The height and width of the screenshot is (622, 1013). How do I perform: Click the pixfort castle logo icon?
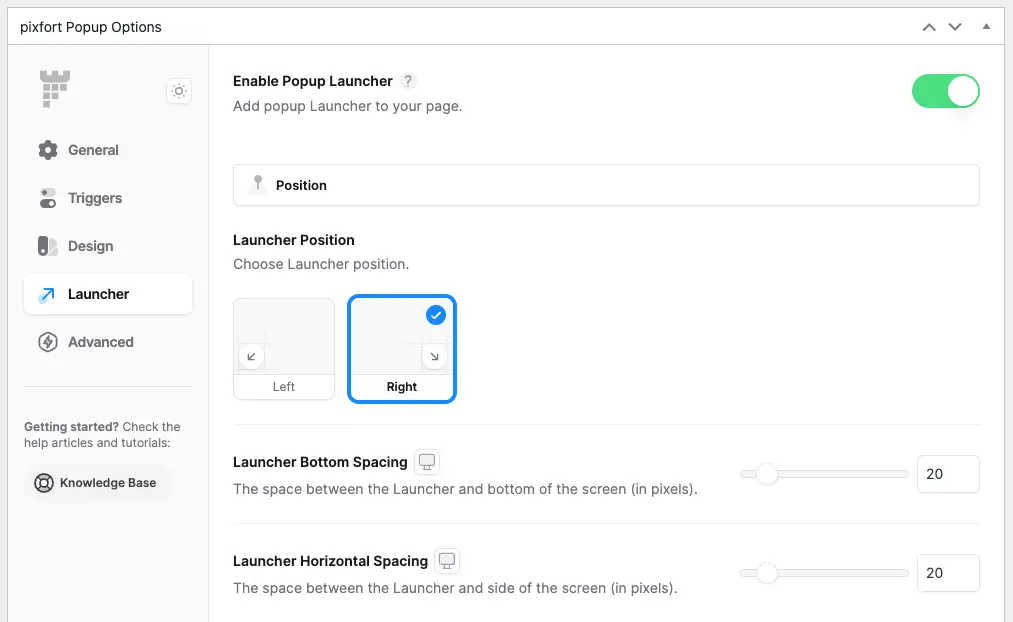click(x=55, y=88)
